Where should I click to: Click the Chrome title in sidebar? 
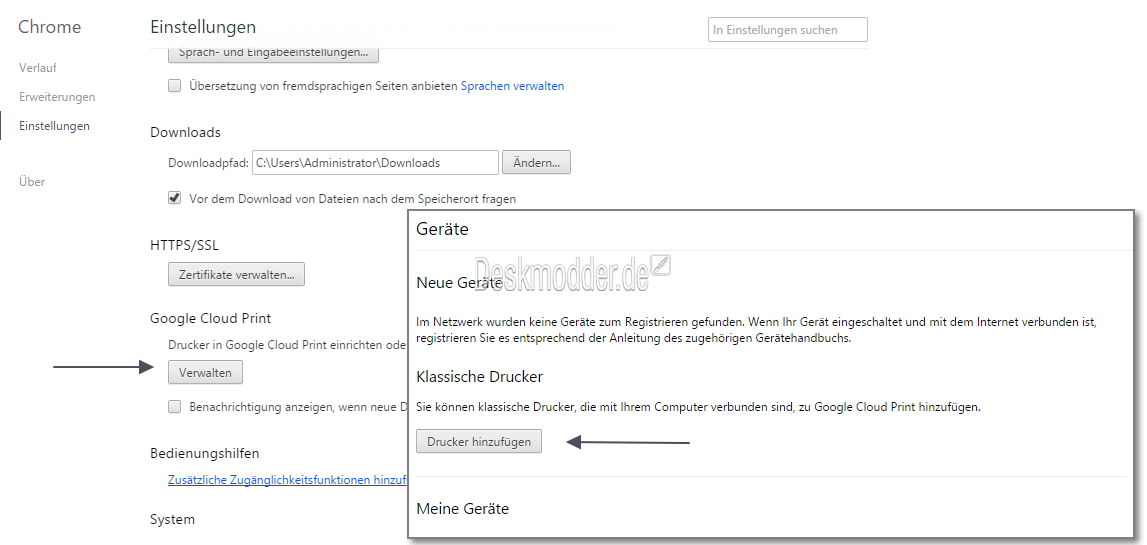tap(50, 27)
